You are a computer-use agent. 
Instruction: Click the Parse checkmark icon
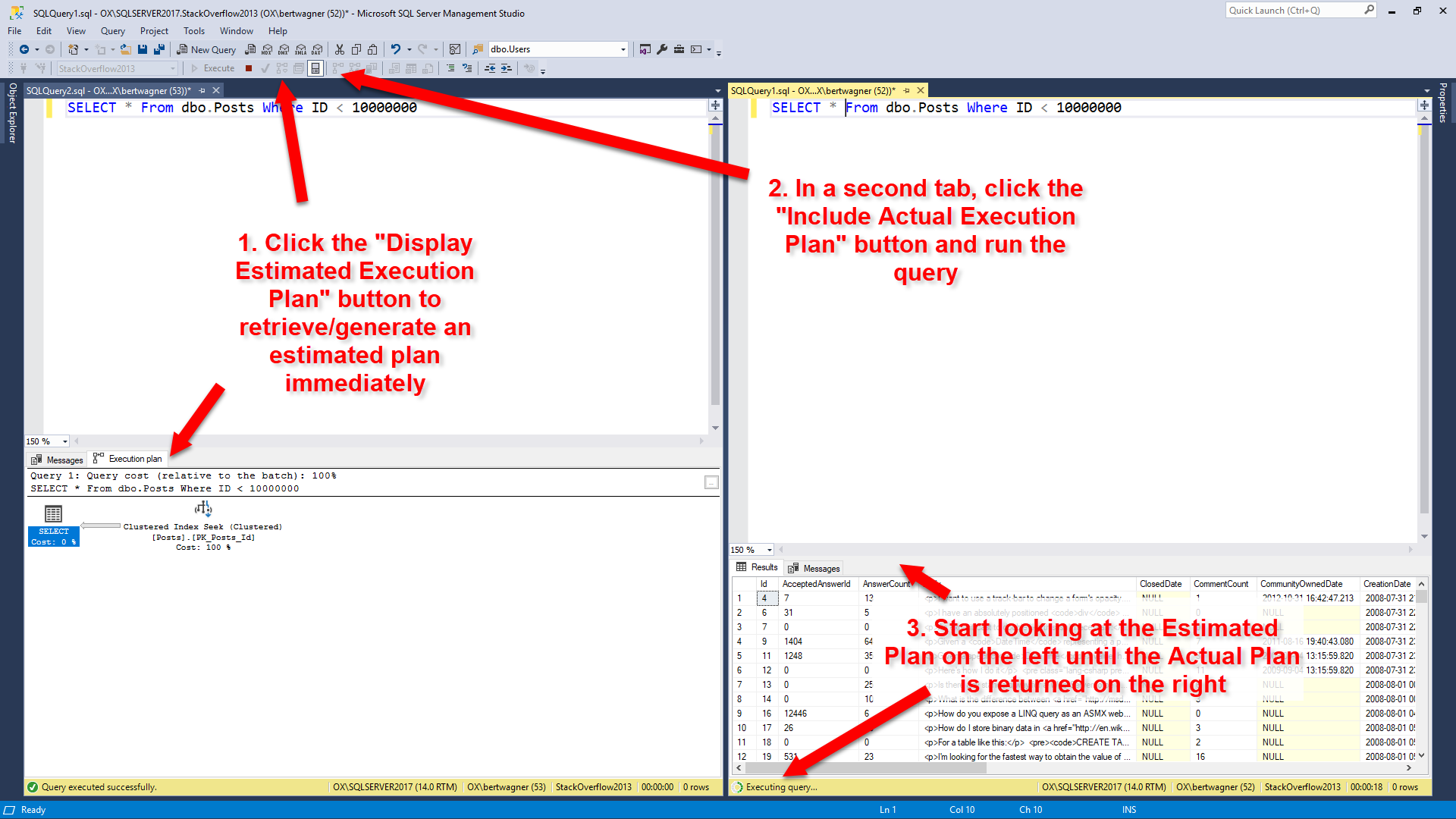265,68
